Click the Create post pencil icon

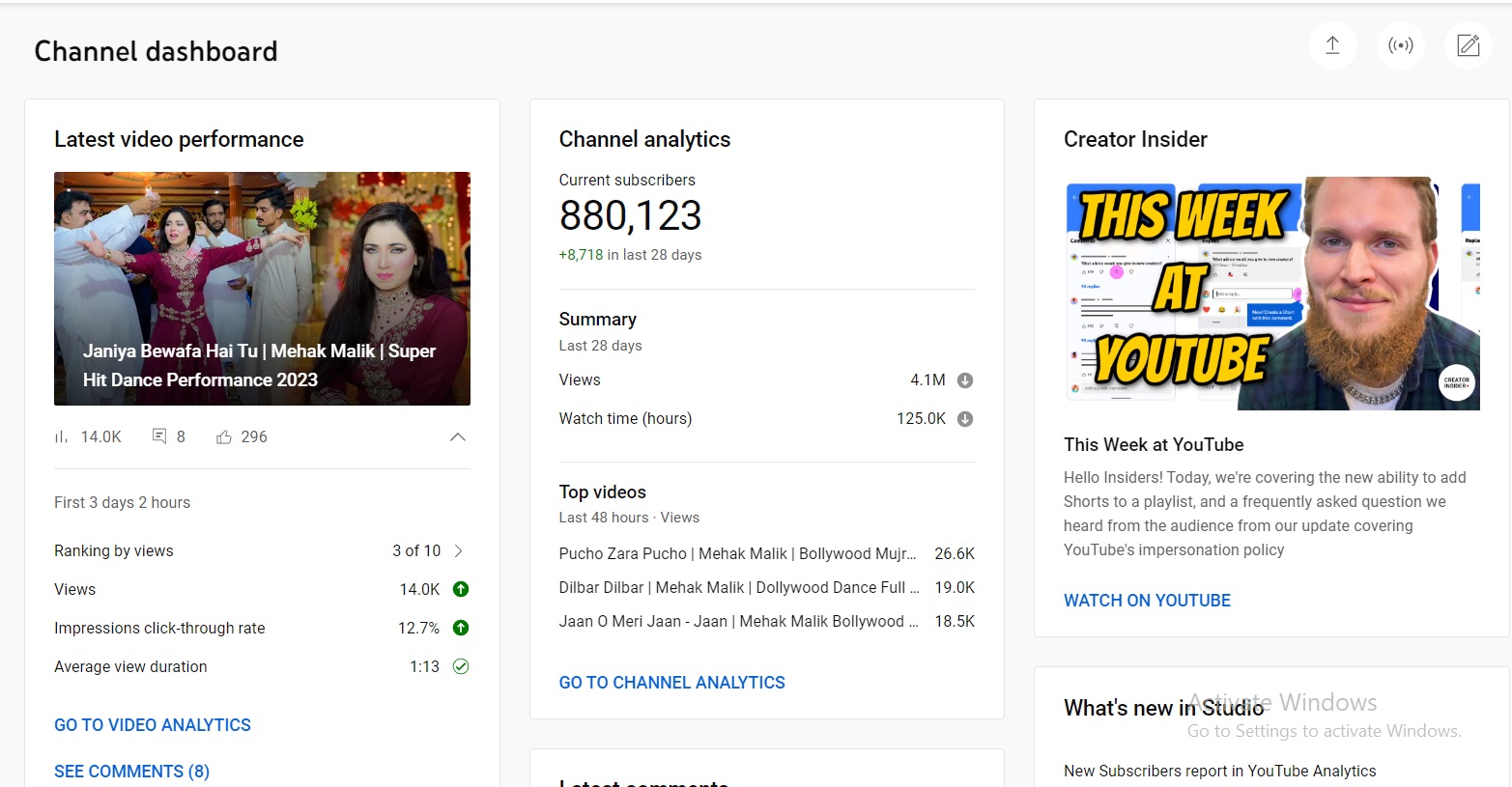1469,45
